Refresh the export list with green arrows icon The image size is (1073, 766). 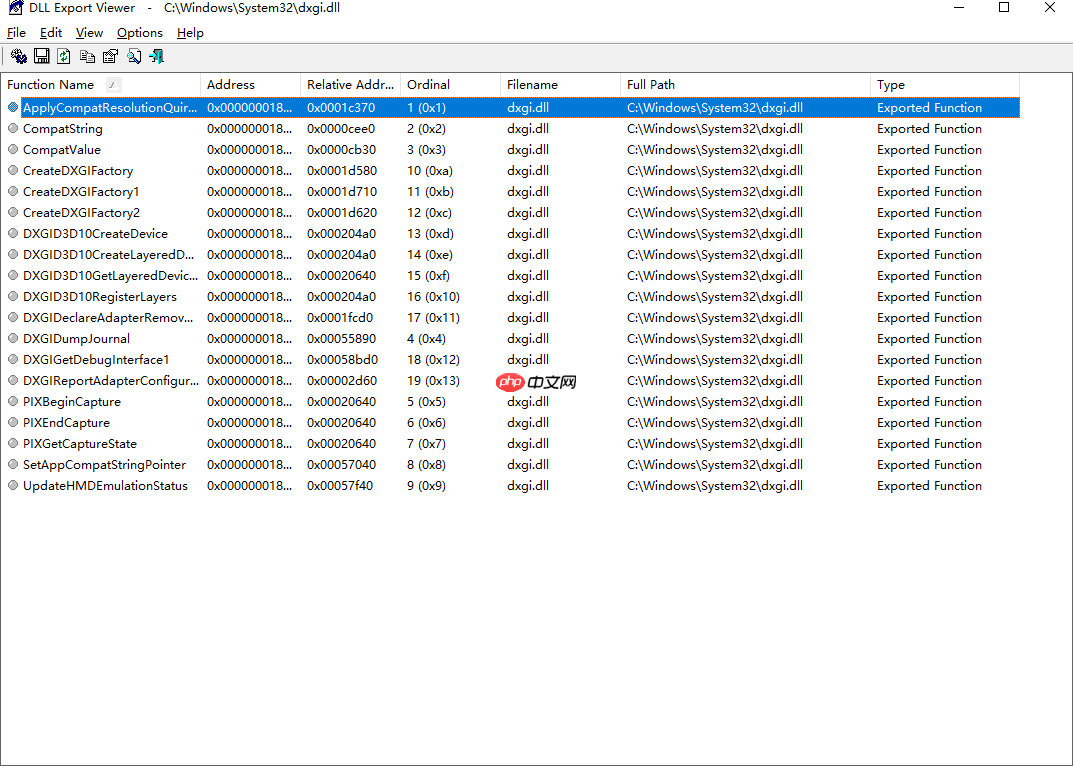click(x=64, y=56)
